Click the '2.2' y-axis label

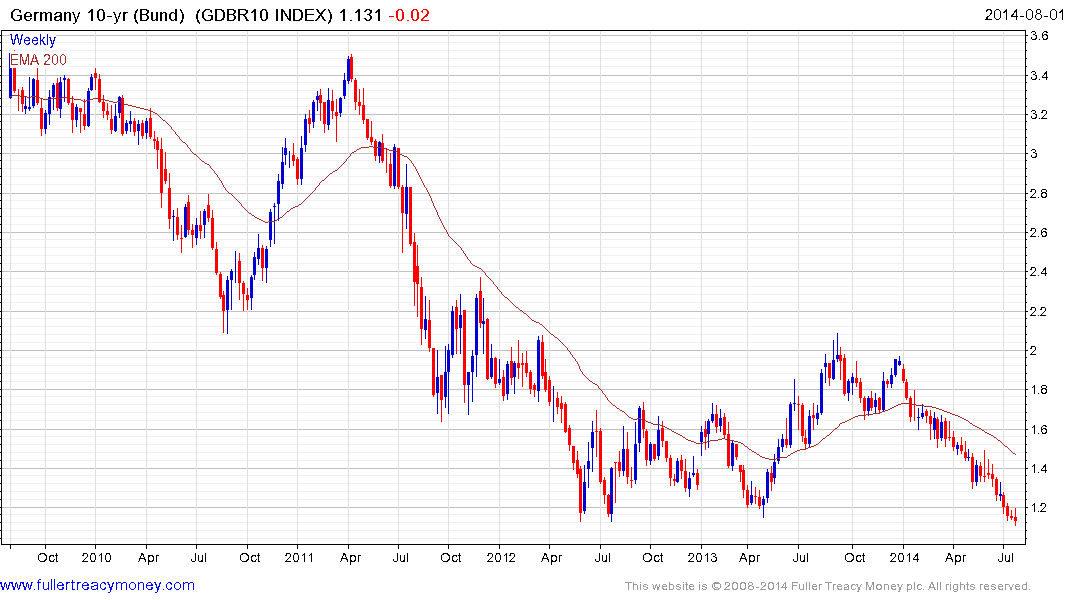[x=1039, y=311]
